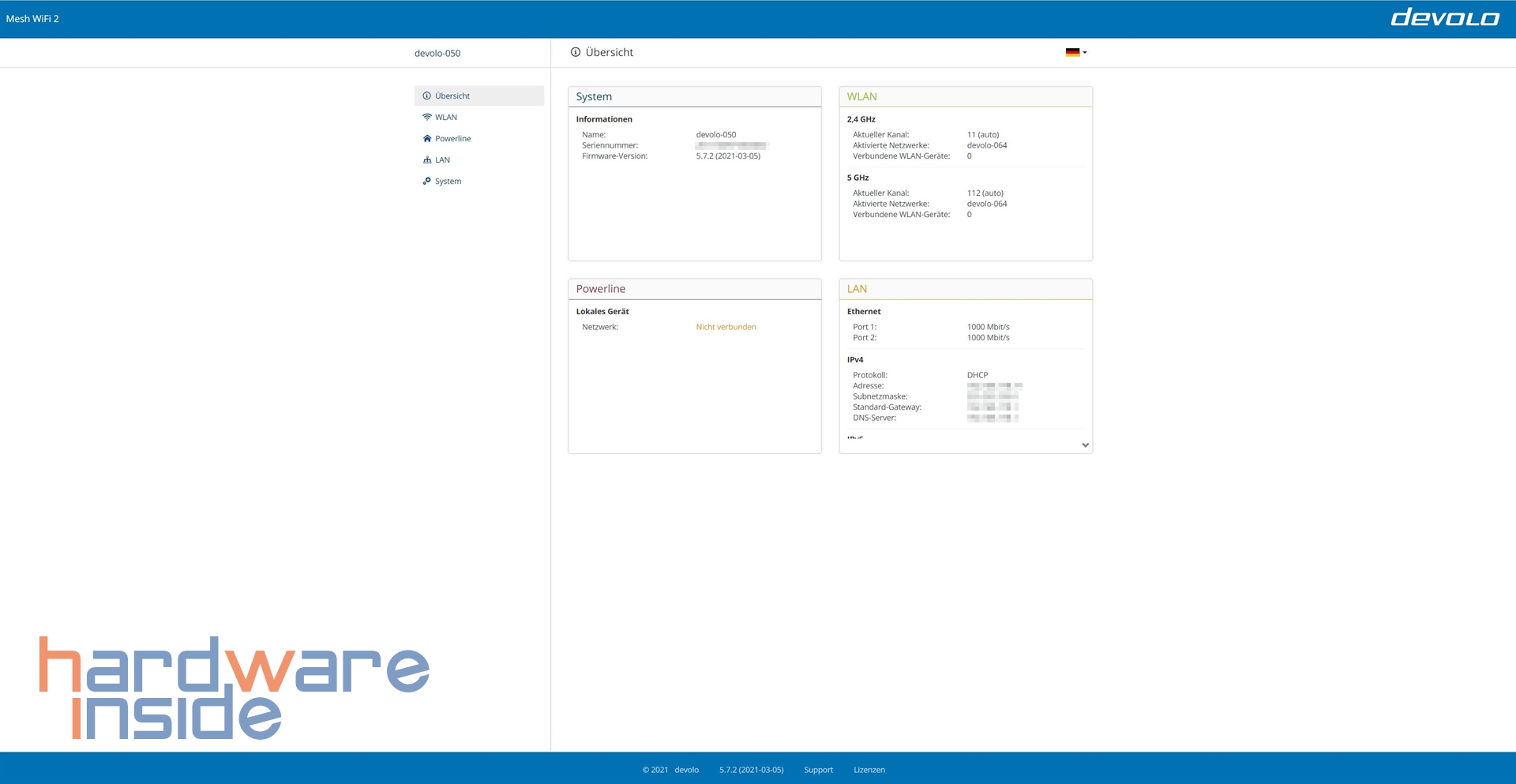1516x784 pixels.
Task: Click the Übersicht info icon in sidebar
Action: (x=426, y=96)
